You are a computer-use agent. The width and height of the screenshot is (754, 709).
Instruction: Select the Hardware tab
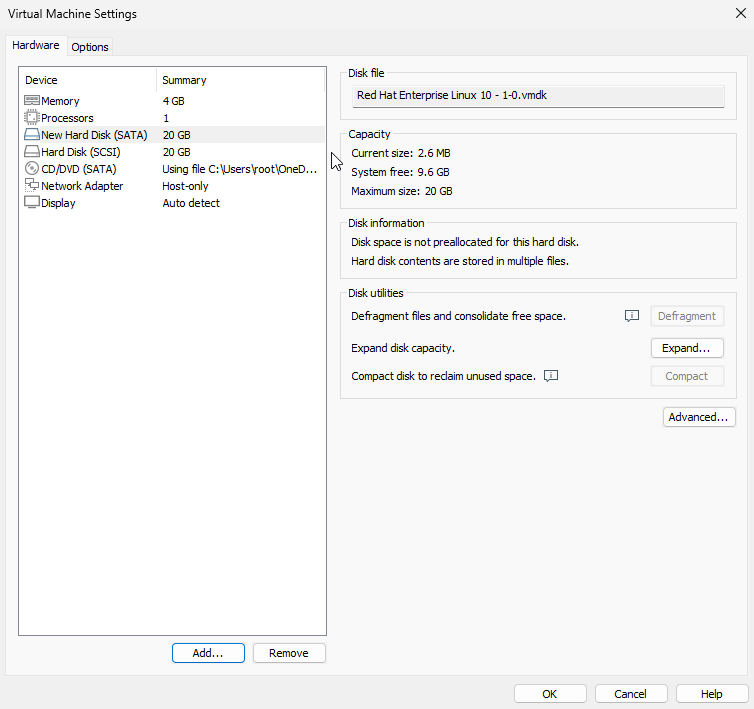point(36,46)
